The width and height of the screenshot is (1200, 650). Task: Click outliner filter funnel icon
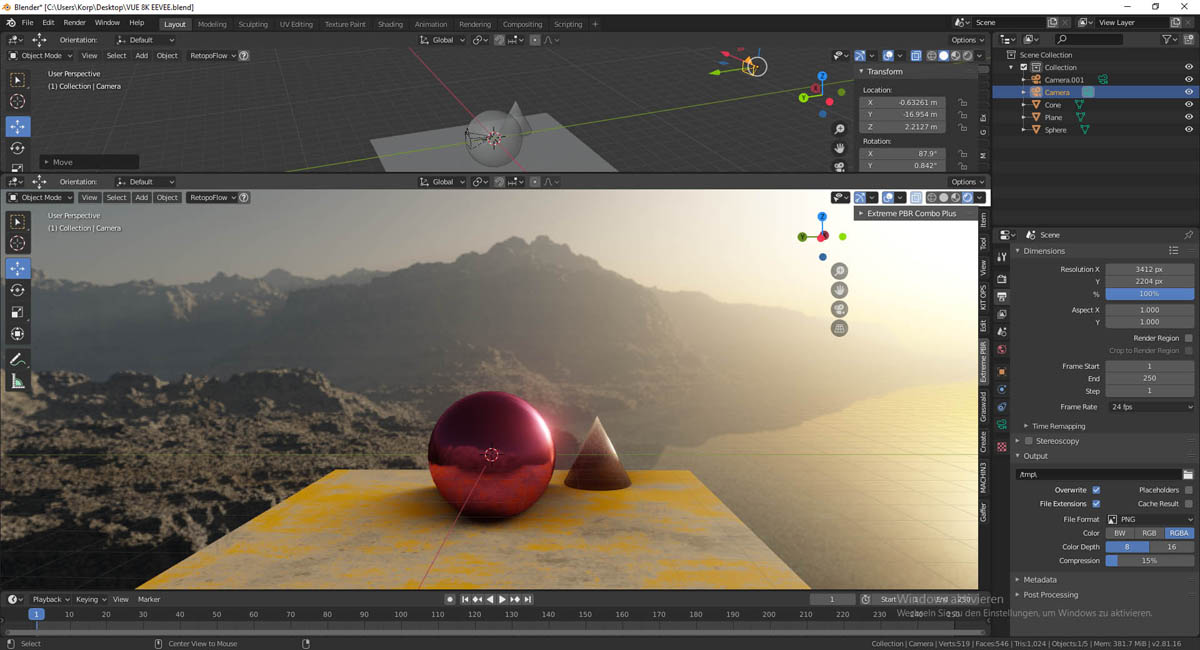click(x=1168, y=39)
